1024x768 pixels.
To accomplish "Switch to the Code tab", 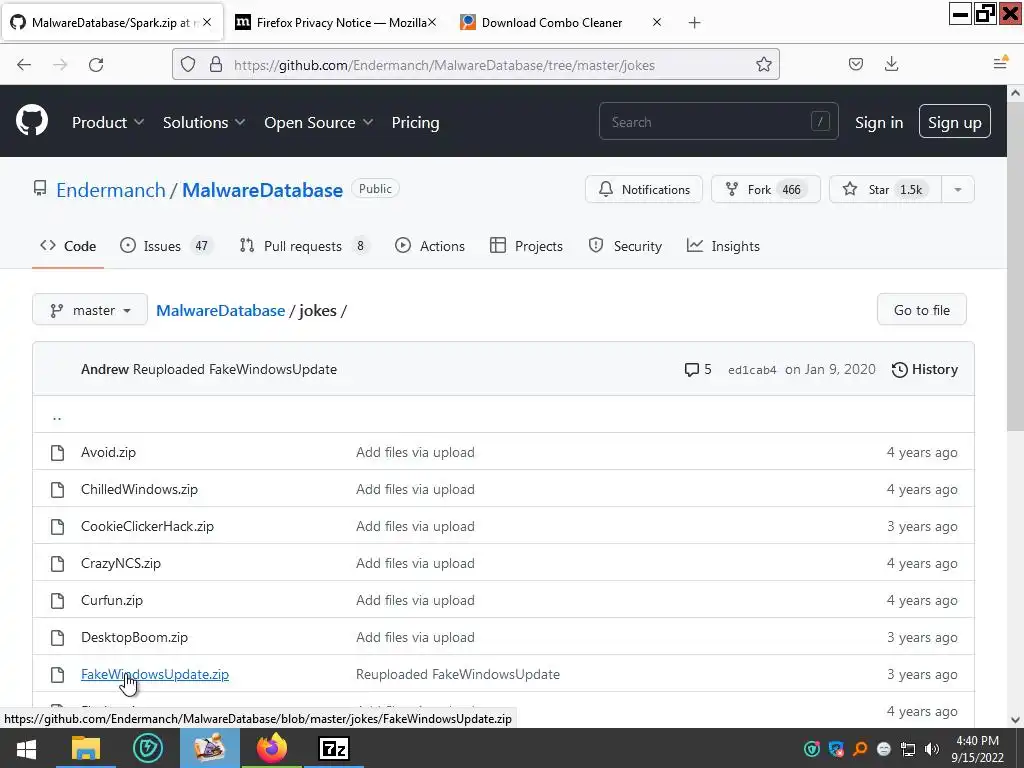I will (68, 246).
